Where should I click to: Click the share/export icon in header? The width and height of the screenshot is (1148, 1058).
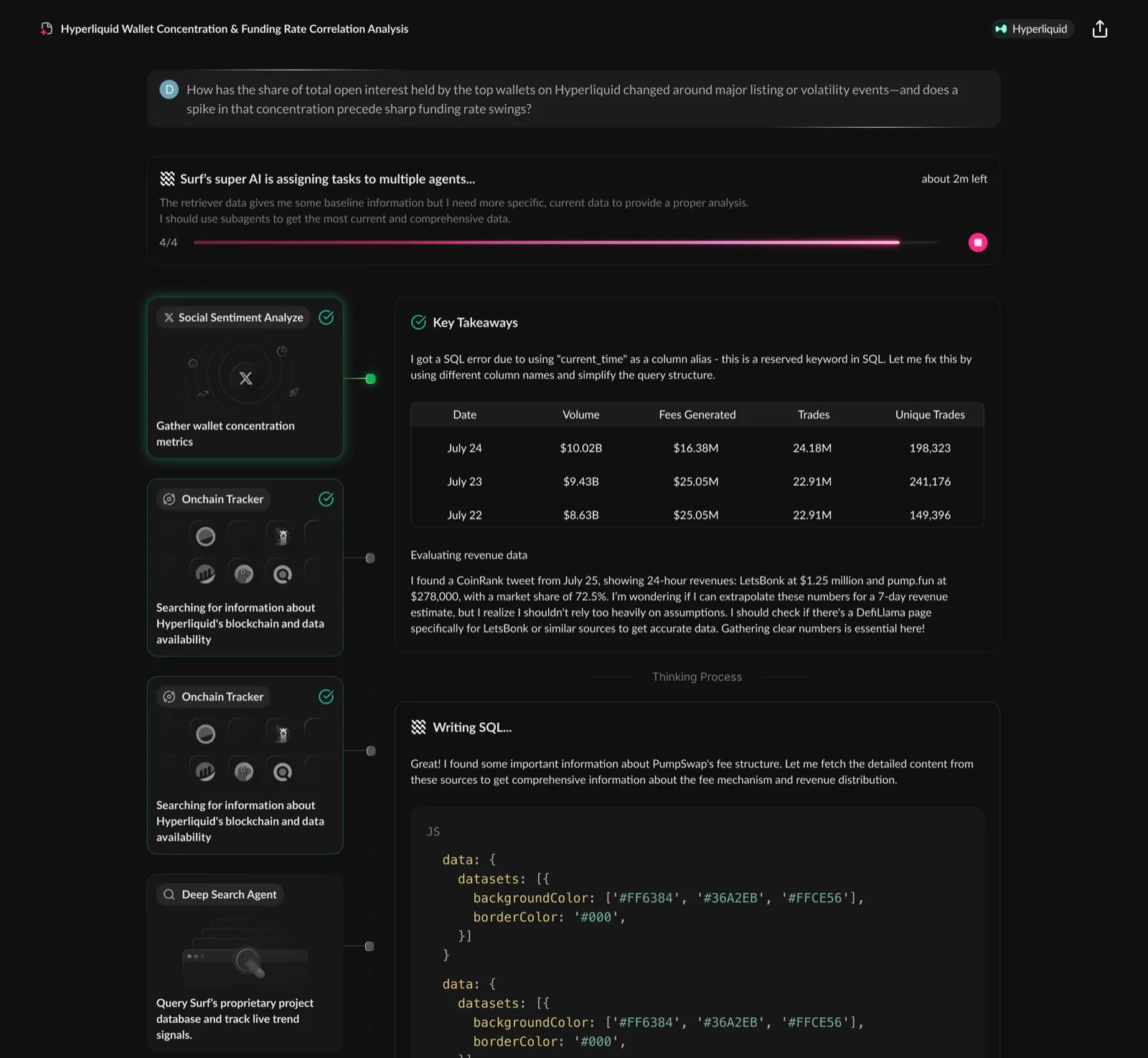point(1099,29)
